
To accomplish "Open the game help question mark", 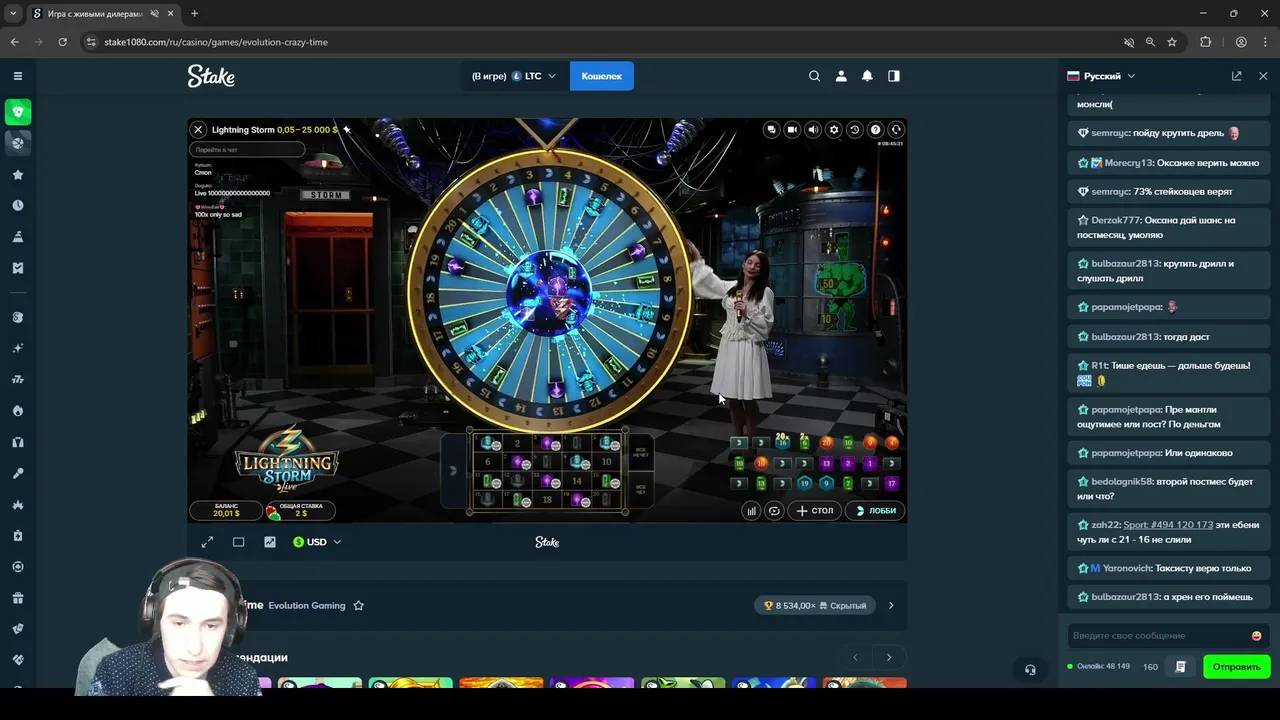I will click(x=875, y=129).
